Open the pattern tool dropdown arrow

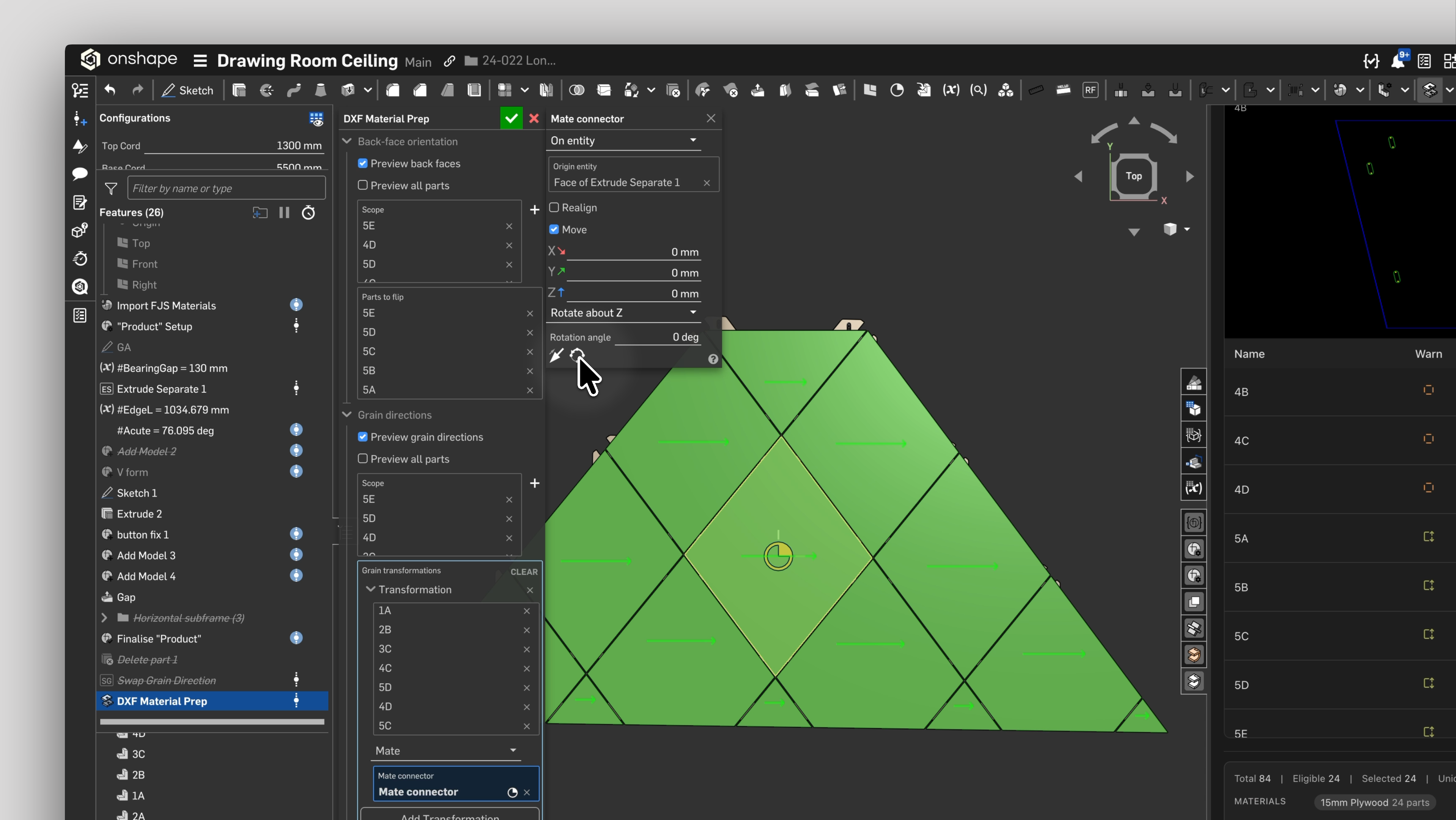524,90
